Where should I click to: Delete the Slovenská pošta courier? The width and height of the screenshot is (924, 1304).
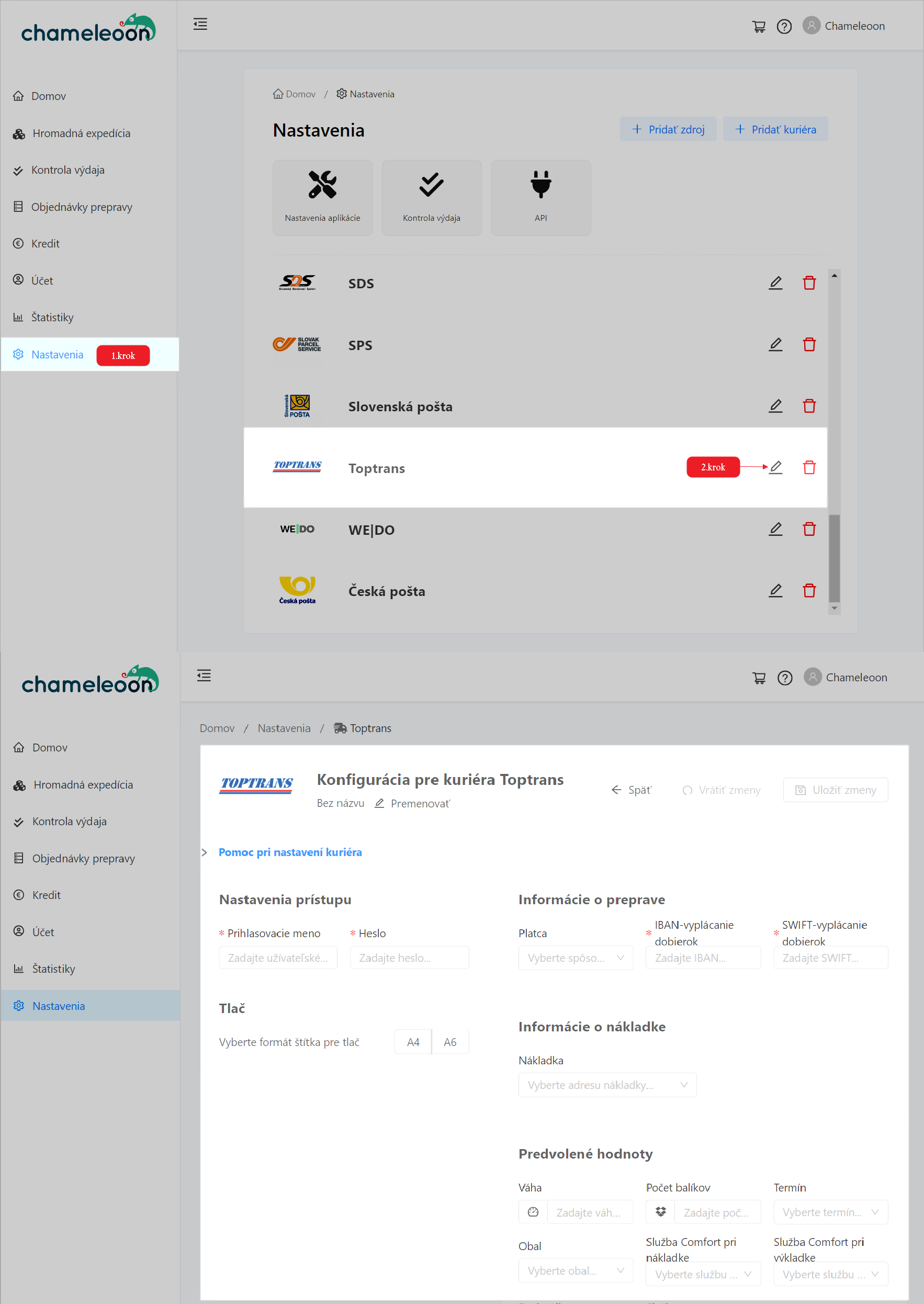[x=809, y=406]
